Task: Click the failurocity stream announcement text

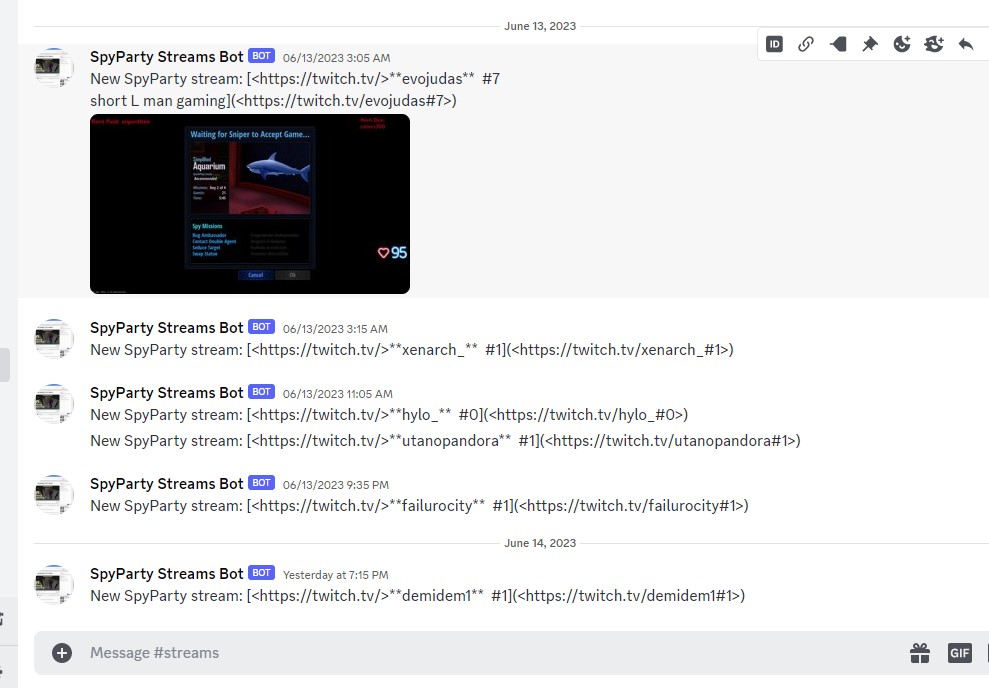Action: pos(419,506)
